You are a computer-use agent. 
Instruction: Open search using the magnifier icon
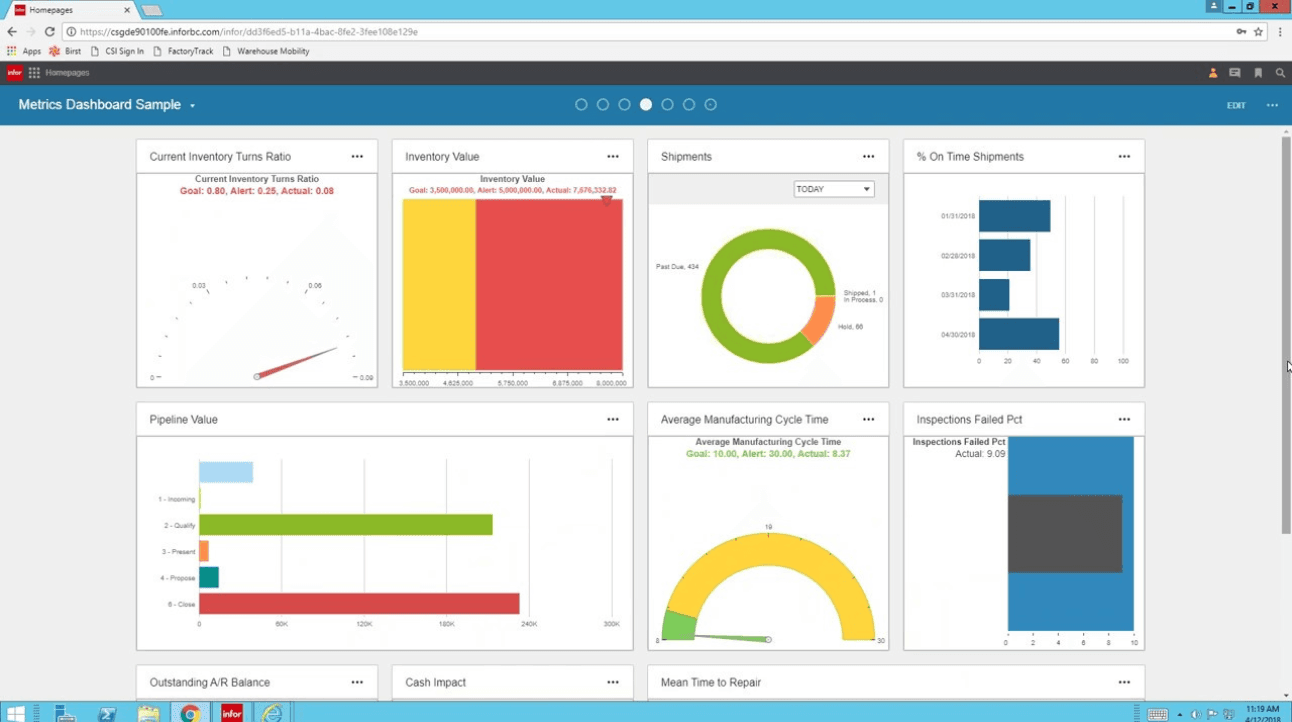1279,72
